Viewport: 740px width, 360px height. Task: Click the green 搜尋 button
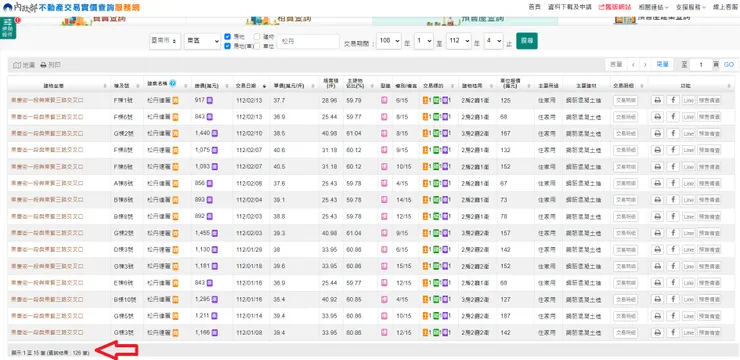click(527, 41)
